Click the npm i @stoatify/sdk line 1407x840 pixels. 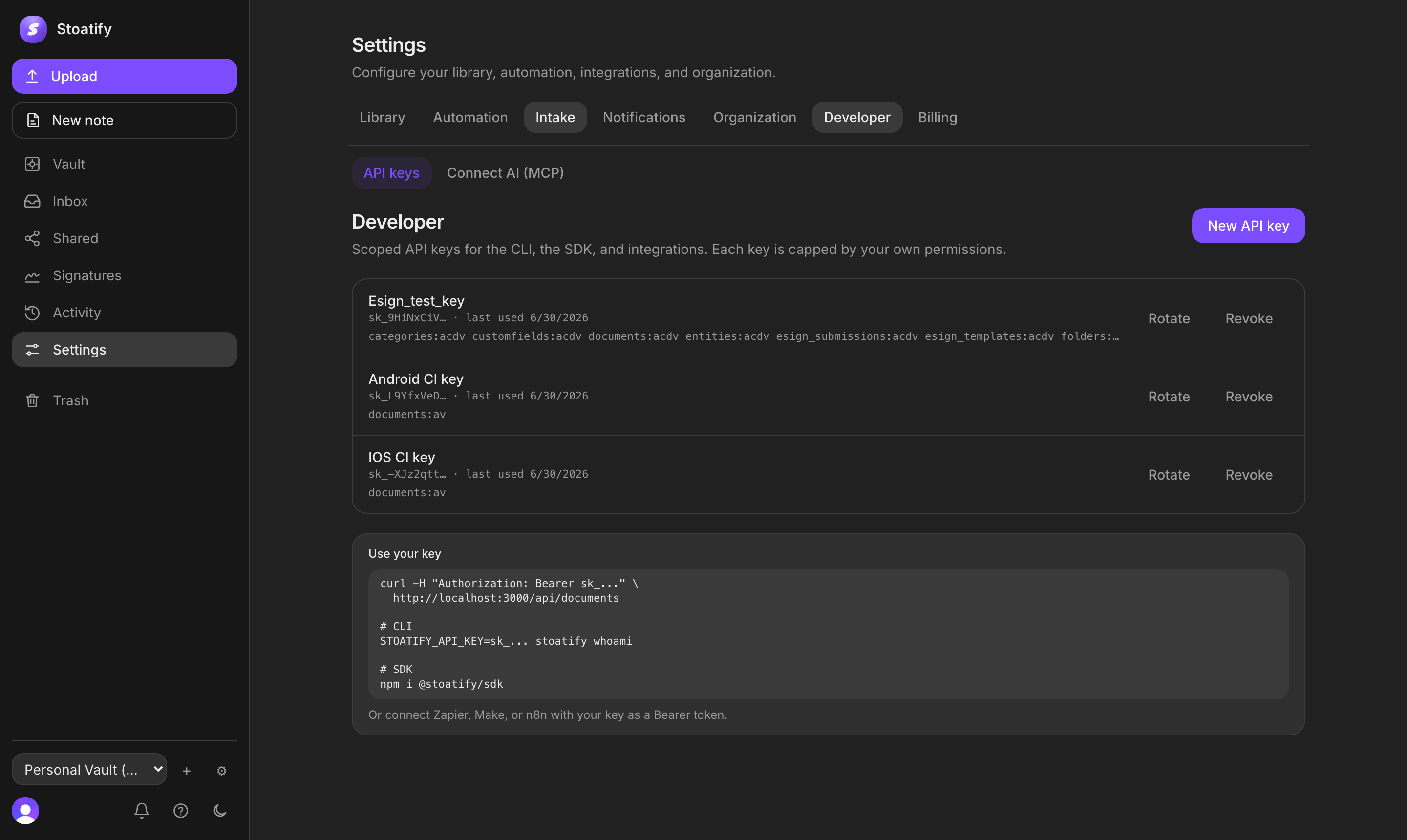tap(441, 684)
